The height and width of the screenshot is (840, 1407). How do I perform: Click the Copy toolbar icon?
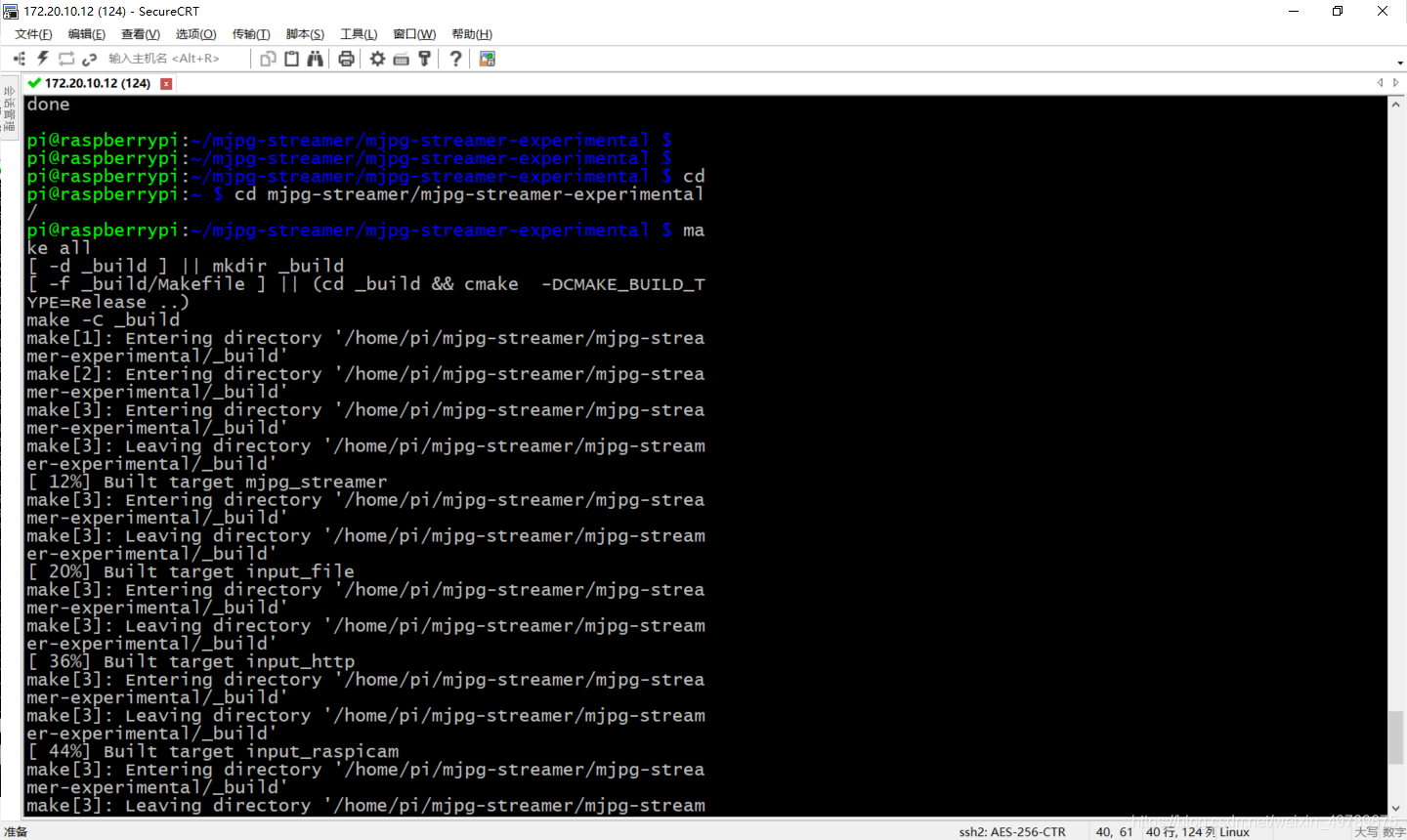pyautogui.click(x=268, y=59)
